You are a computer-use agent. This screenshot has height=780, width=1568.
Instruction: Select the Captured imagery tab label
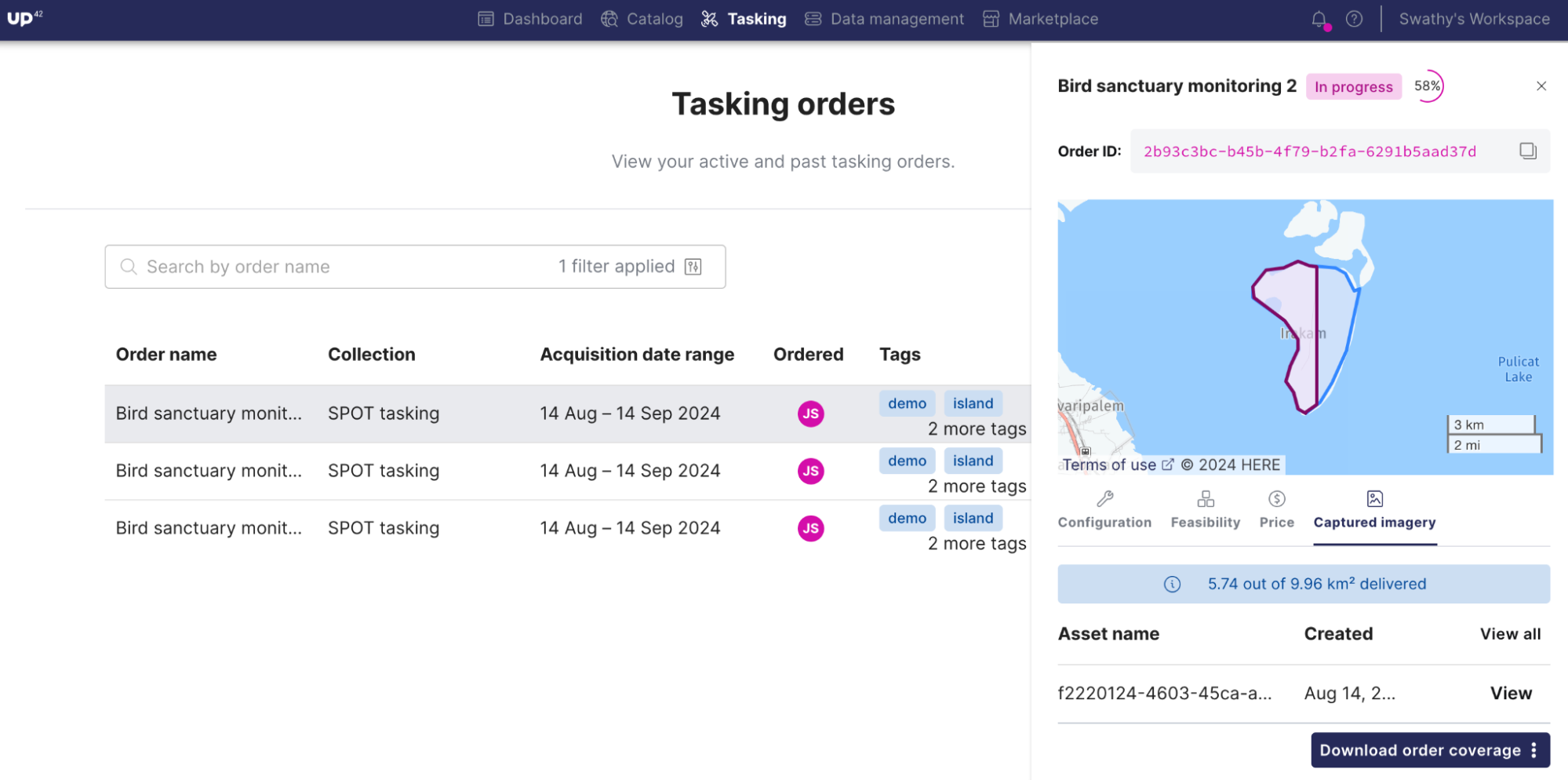tap(1374, 523)
